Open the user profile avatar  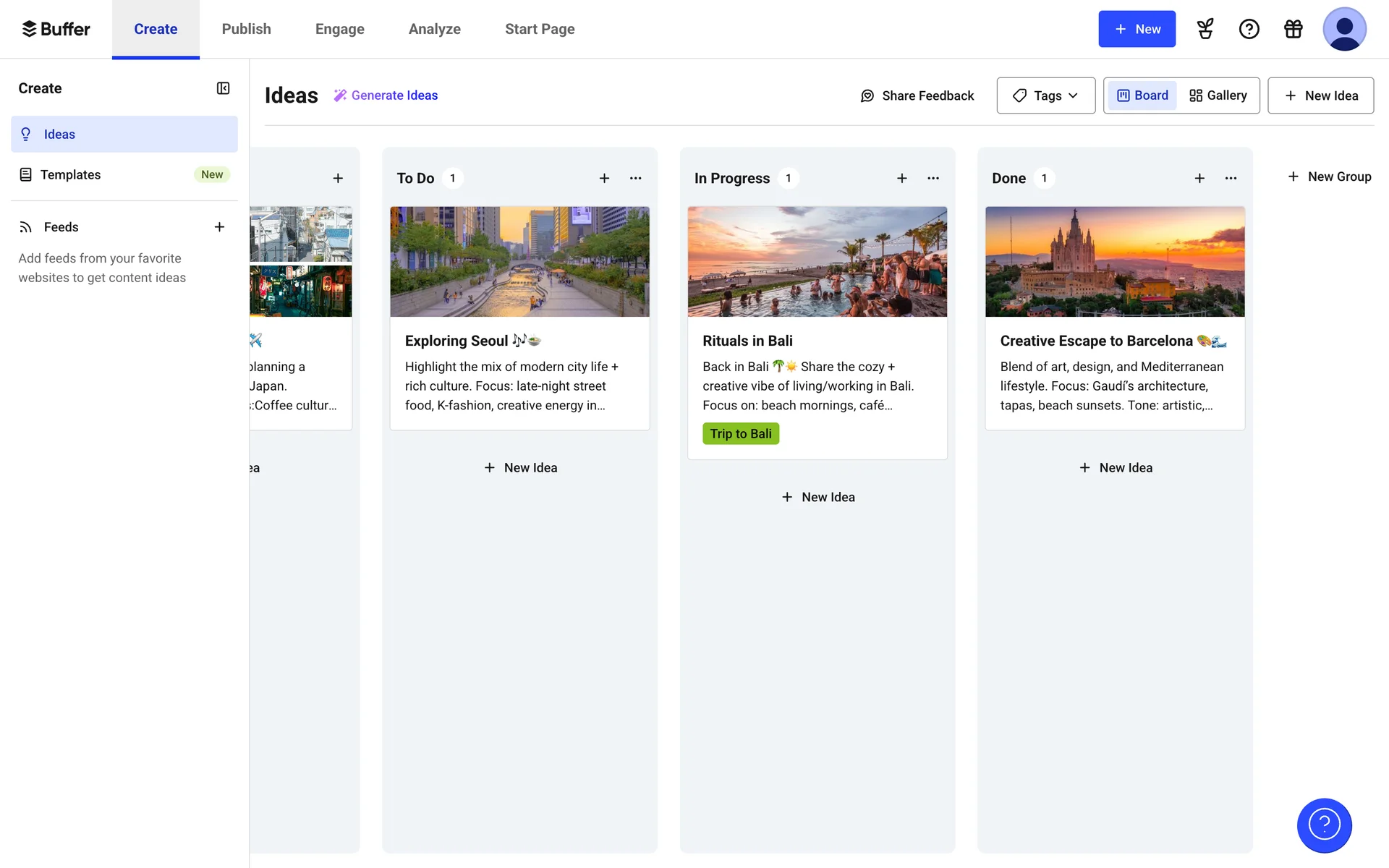(x=1344, y=29)
